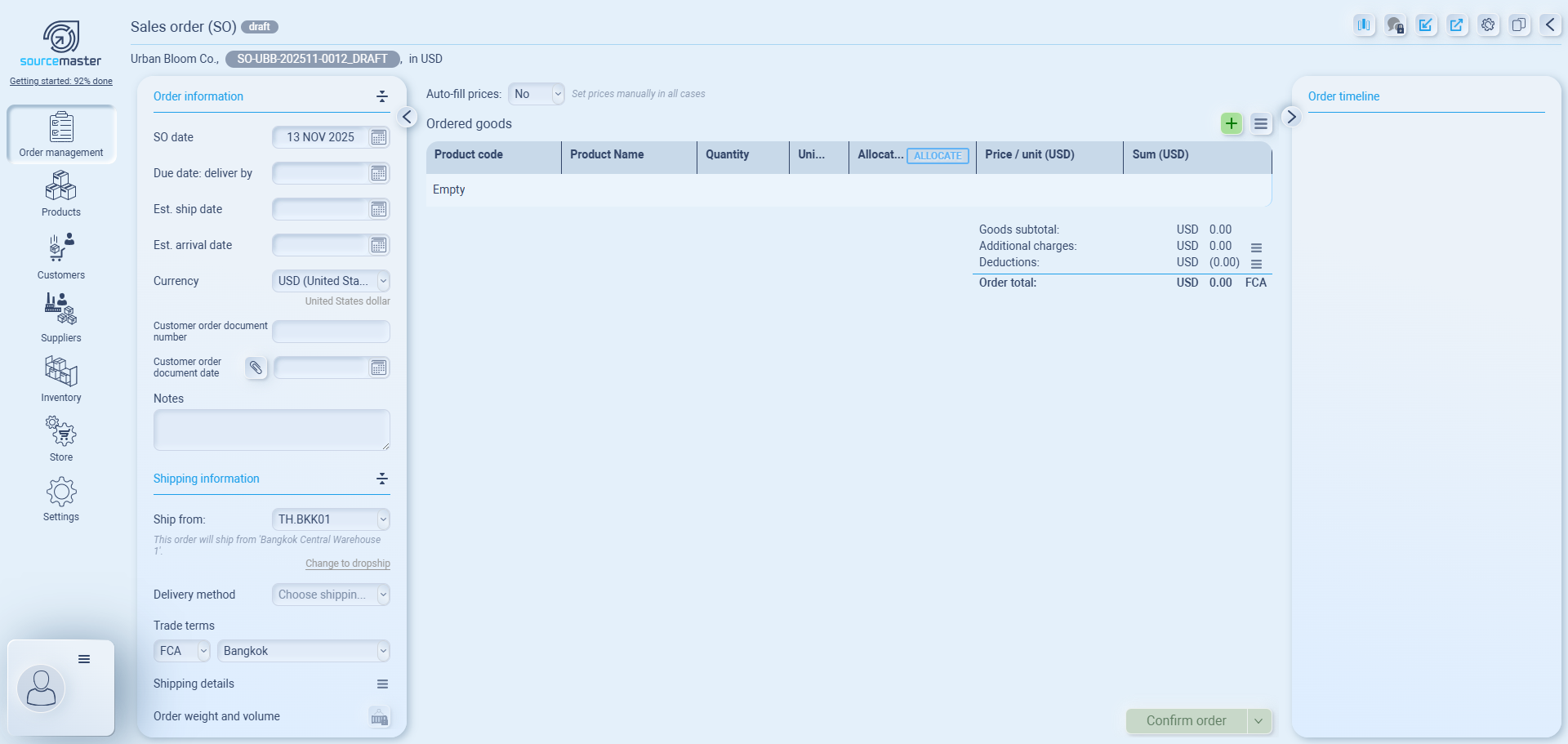
Task: Collapse the Order timeline panel
Action: [1291, 117]
